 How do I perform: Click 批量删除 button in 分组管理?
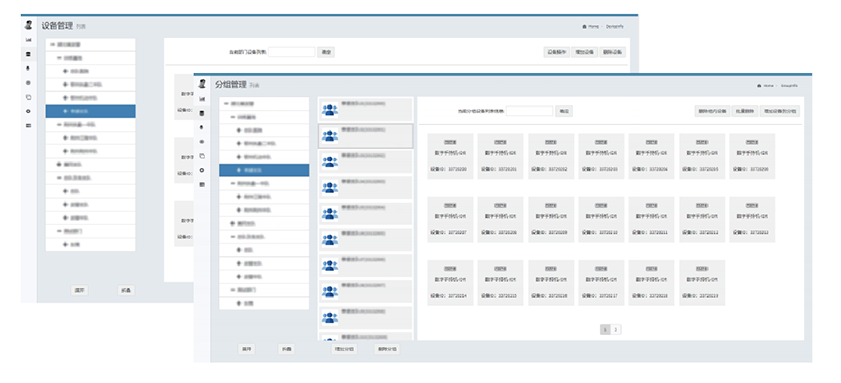click(745, 111)
